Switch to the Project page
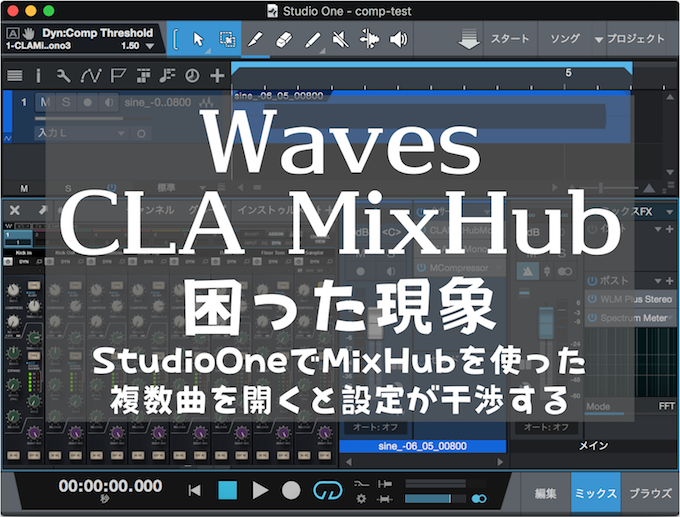This screenshot has width=680, height=517. coord(636,39)
